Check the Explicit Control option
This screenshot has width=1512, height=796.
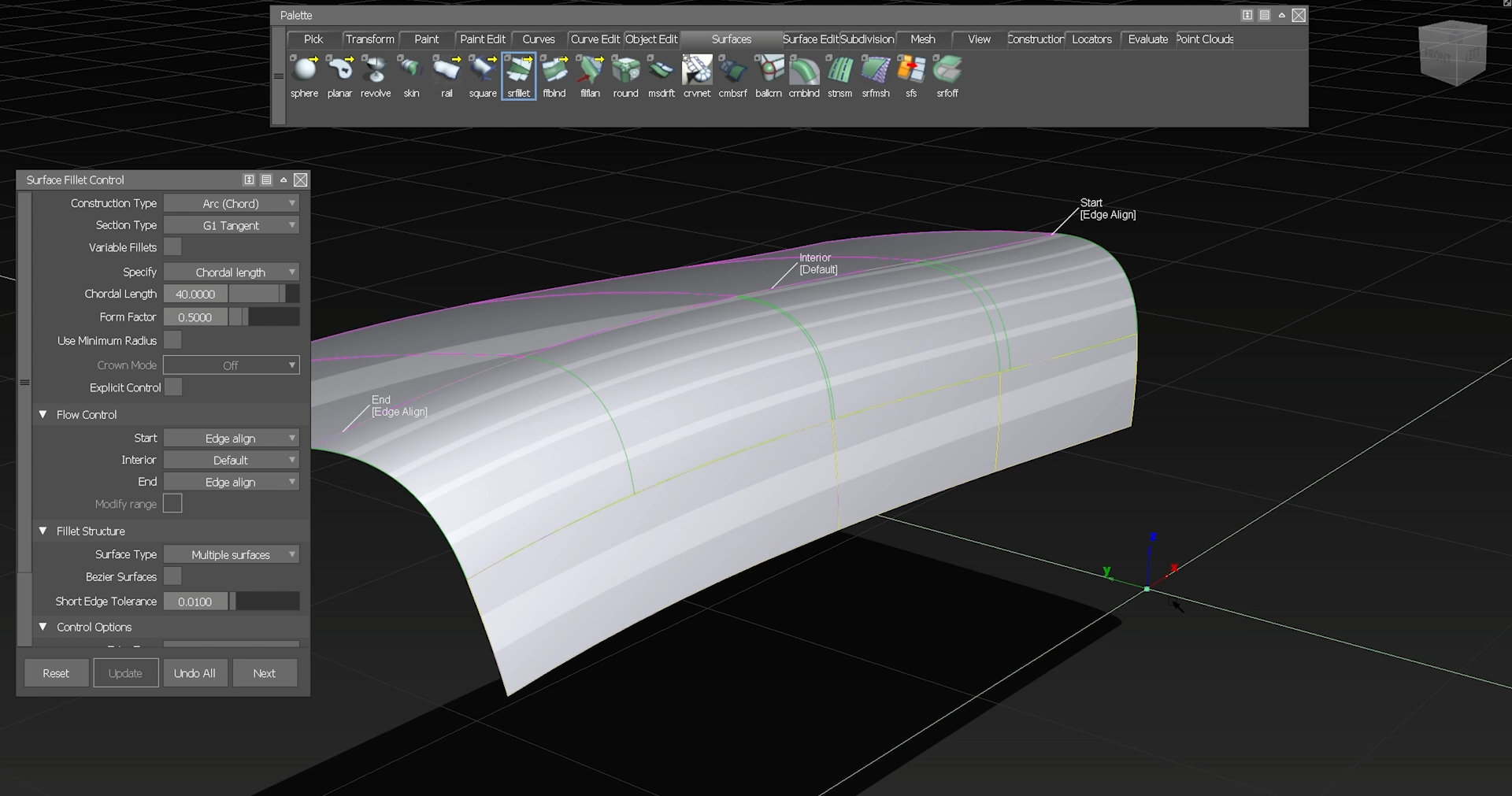(173, 387)
